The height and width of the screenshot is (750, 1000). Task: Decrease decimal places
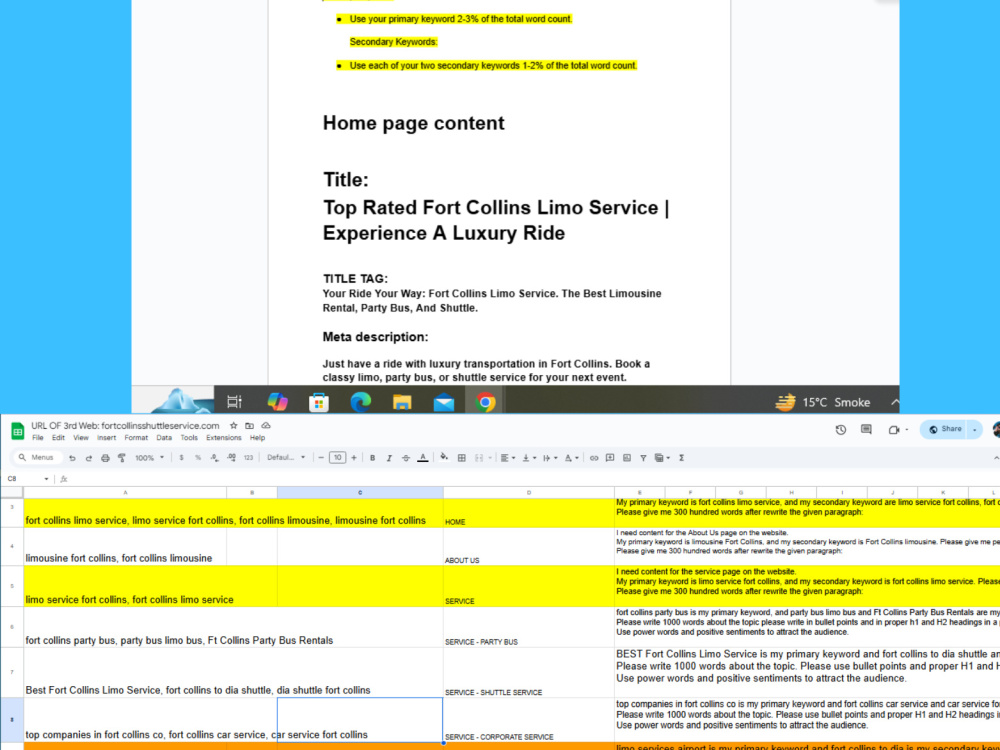pyautogui.click(x=214, y=458)
